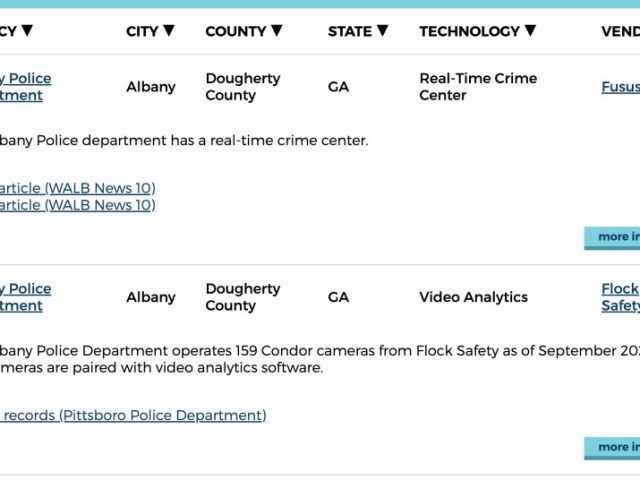Screen dimensions: 640x480
Task: Open the first WALB News 10 article
Action: click(78, 188)
